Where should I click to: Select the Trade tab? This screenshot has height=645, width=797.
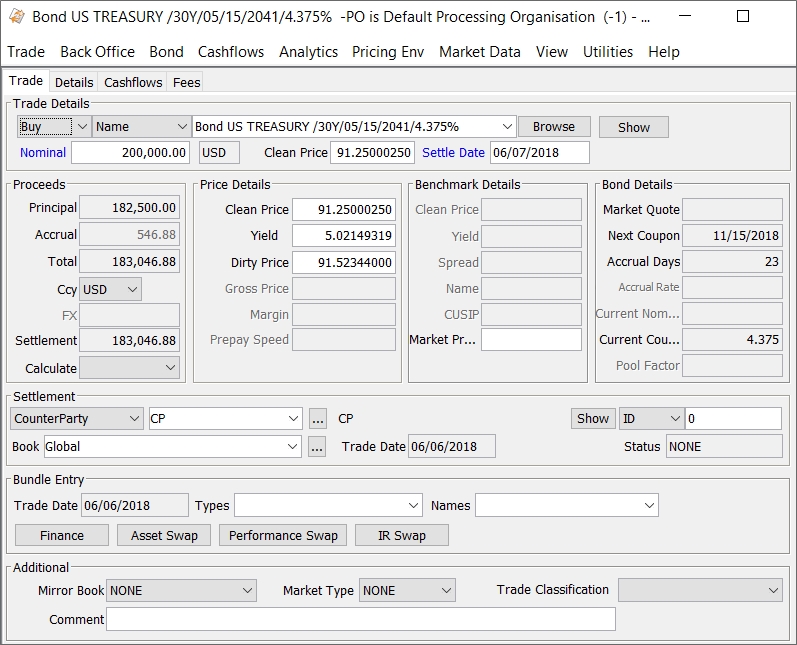26,81
